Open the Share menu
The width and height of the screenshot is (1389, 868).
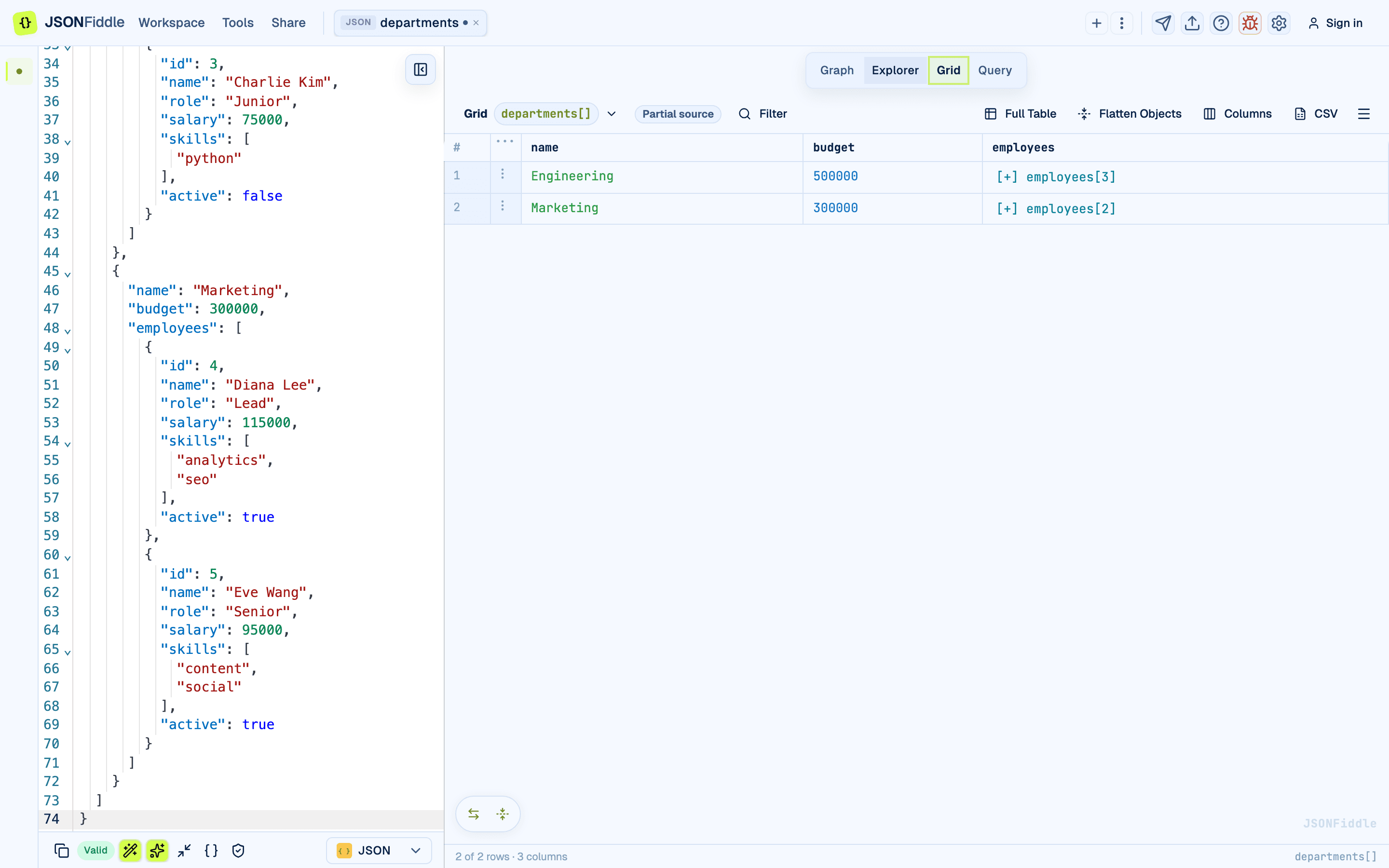click(x=288, y=23)
